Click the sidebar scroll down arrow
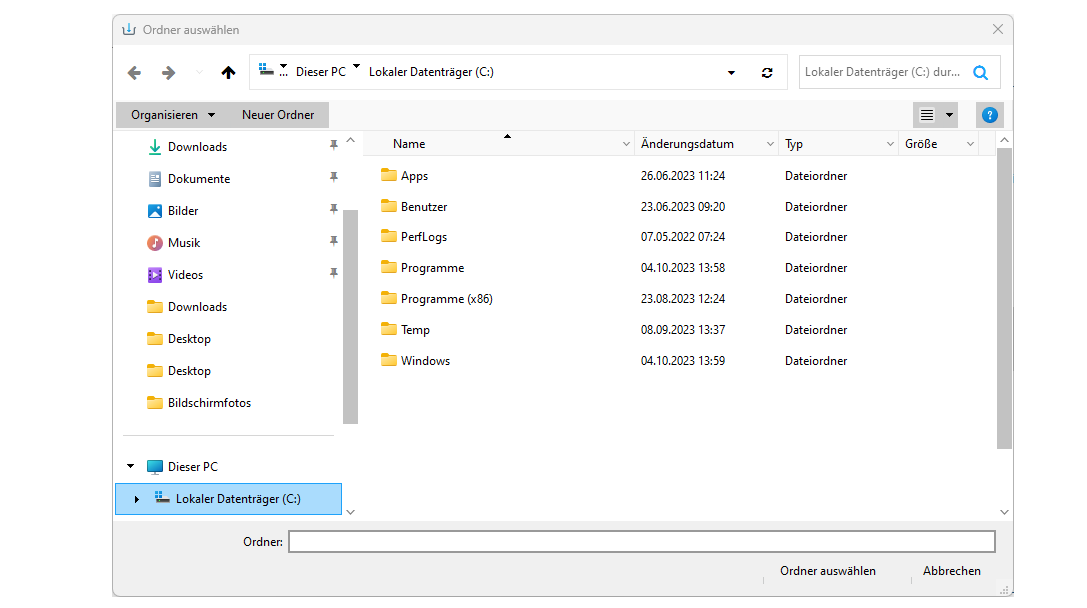 350,512
